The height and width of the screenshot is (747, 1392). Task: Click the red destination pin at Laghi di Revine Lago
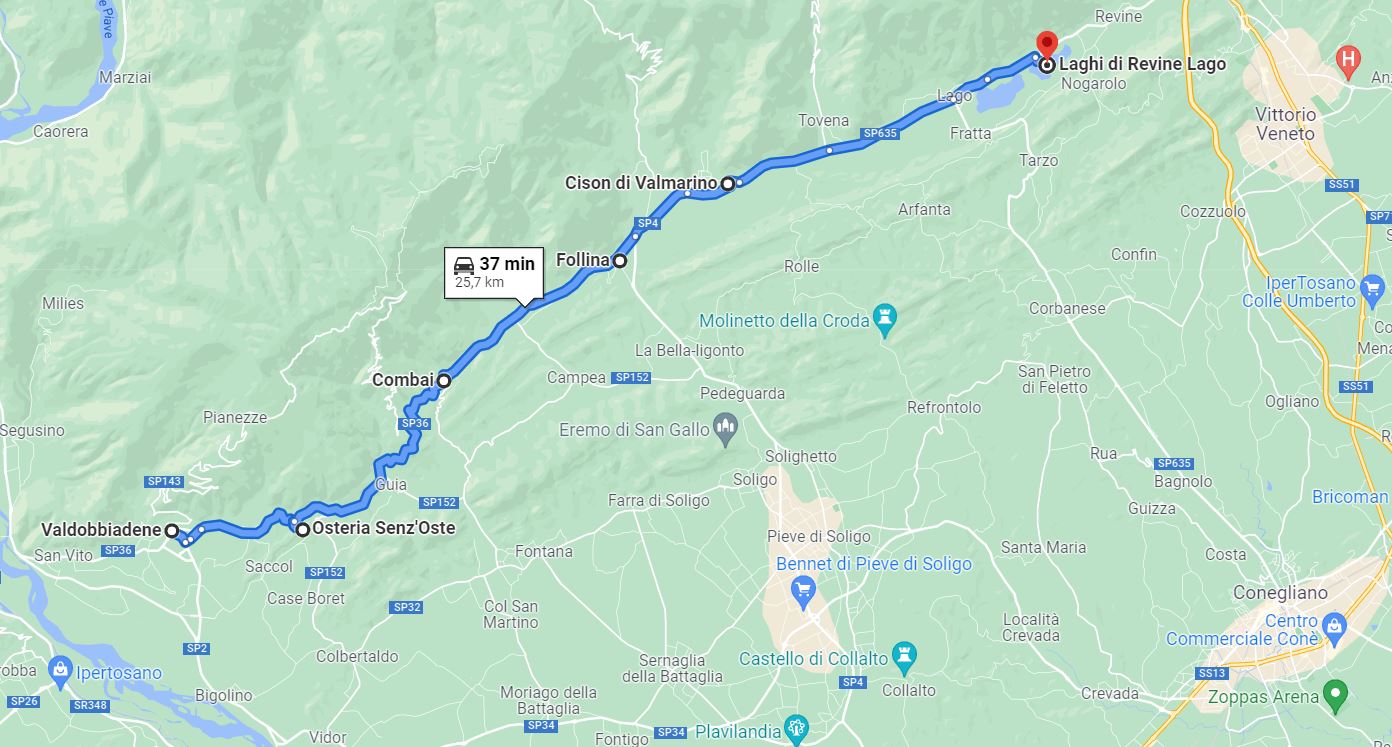(1046, 45)
